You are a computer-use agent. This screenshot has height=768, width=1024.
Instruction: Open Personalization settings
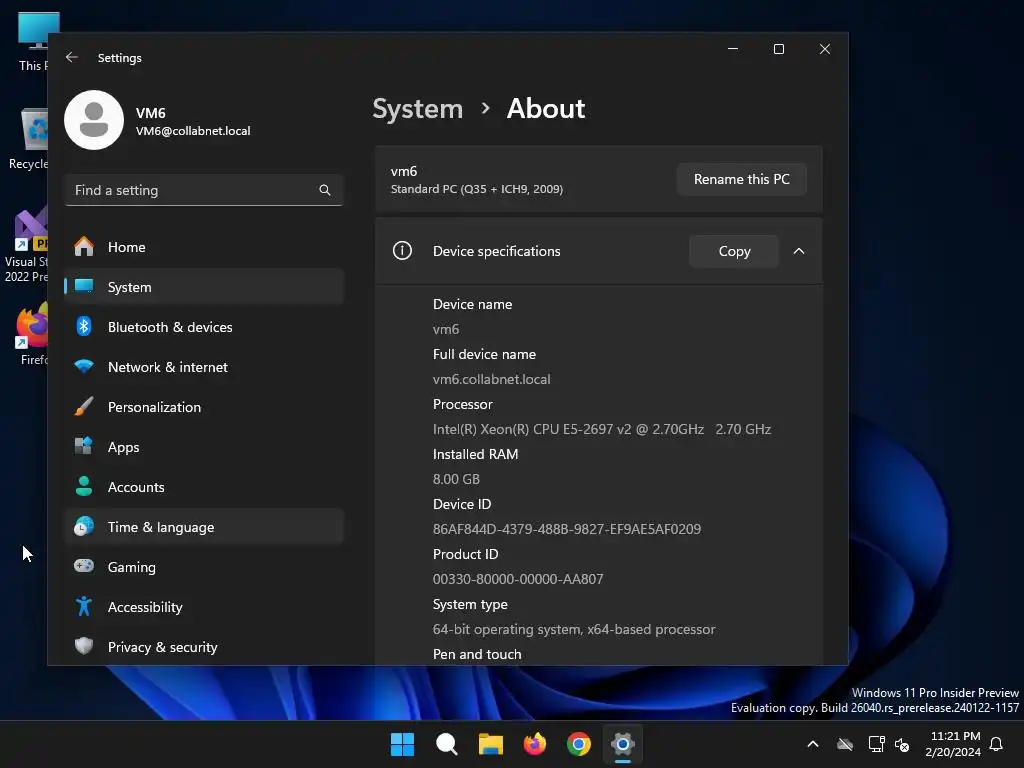click(x=204, y=407)
